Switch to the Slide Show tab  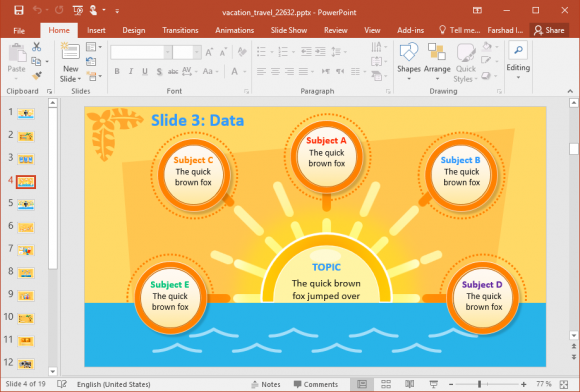coord(289,30)
